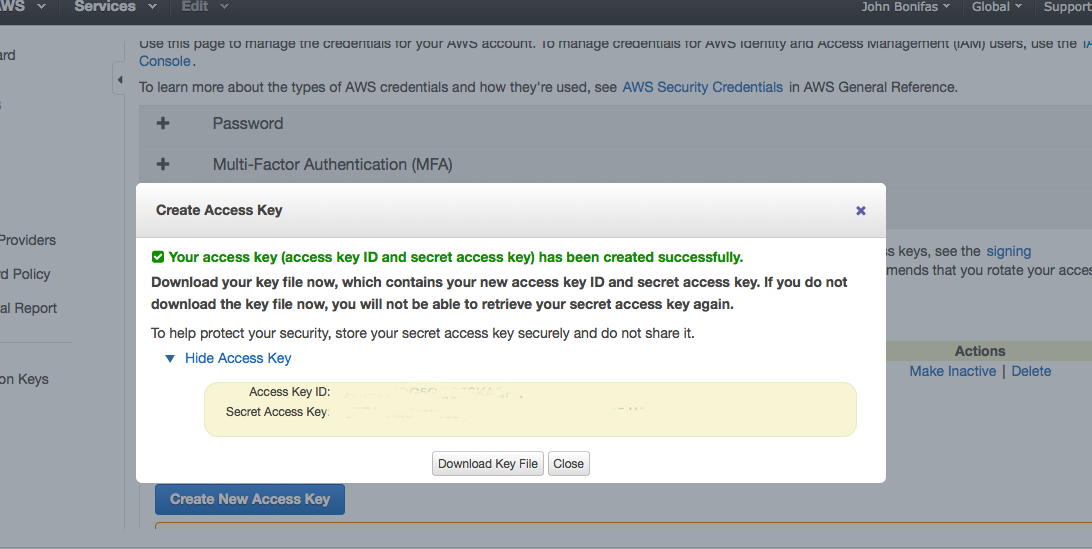Click the Hide Access Key link
Image resolution: width=1092 pixels, height=549 pixels.
(238, 358)
